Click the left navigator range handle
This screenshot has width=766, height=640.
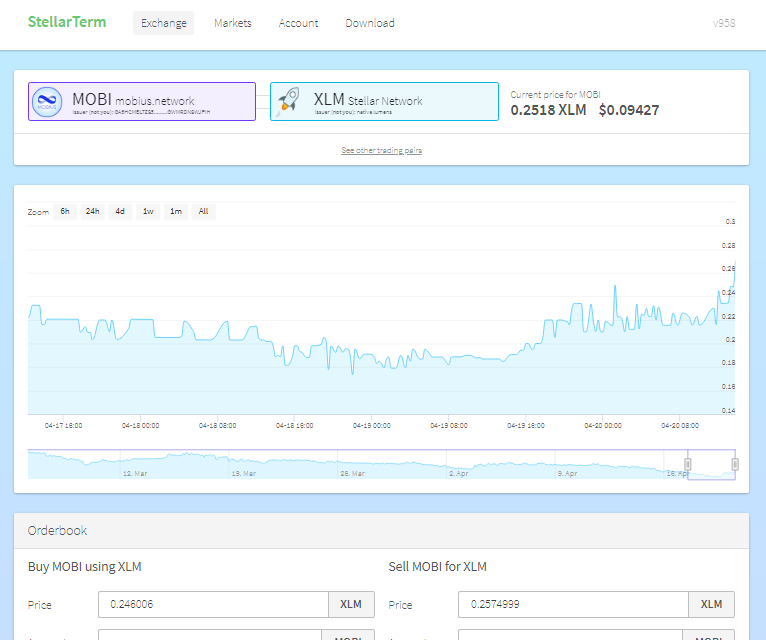[x=688, y=464]
